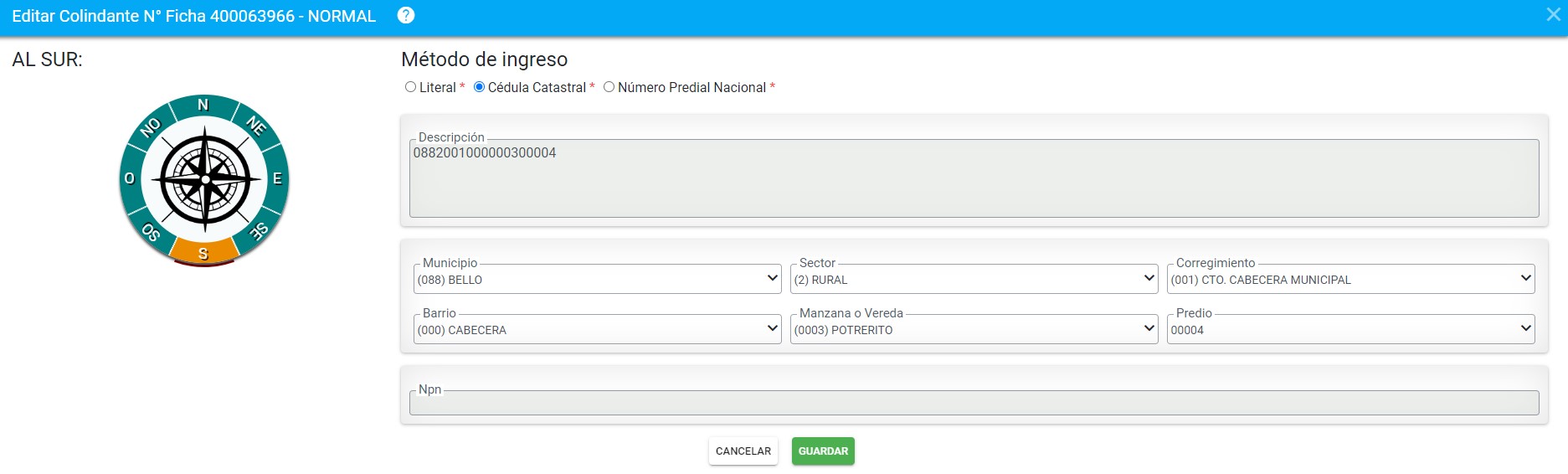Open the Predio dropdown showing 00004
1568x474 pixels.
click(1351, 330)
